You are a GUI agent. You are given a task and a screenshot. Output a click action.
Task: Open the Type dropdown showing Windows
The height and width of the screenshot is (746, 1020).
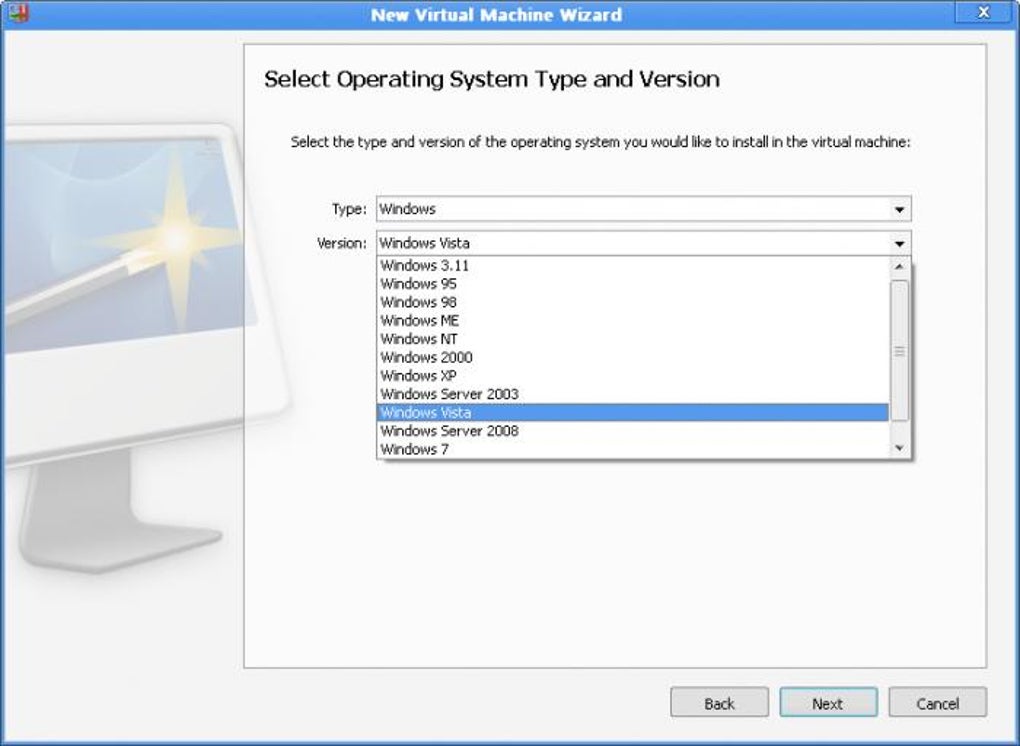click(643, 209)
